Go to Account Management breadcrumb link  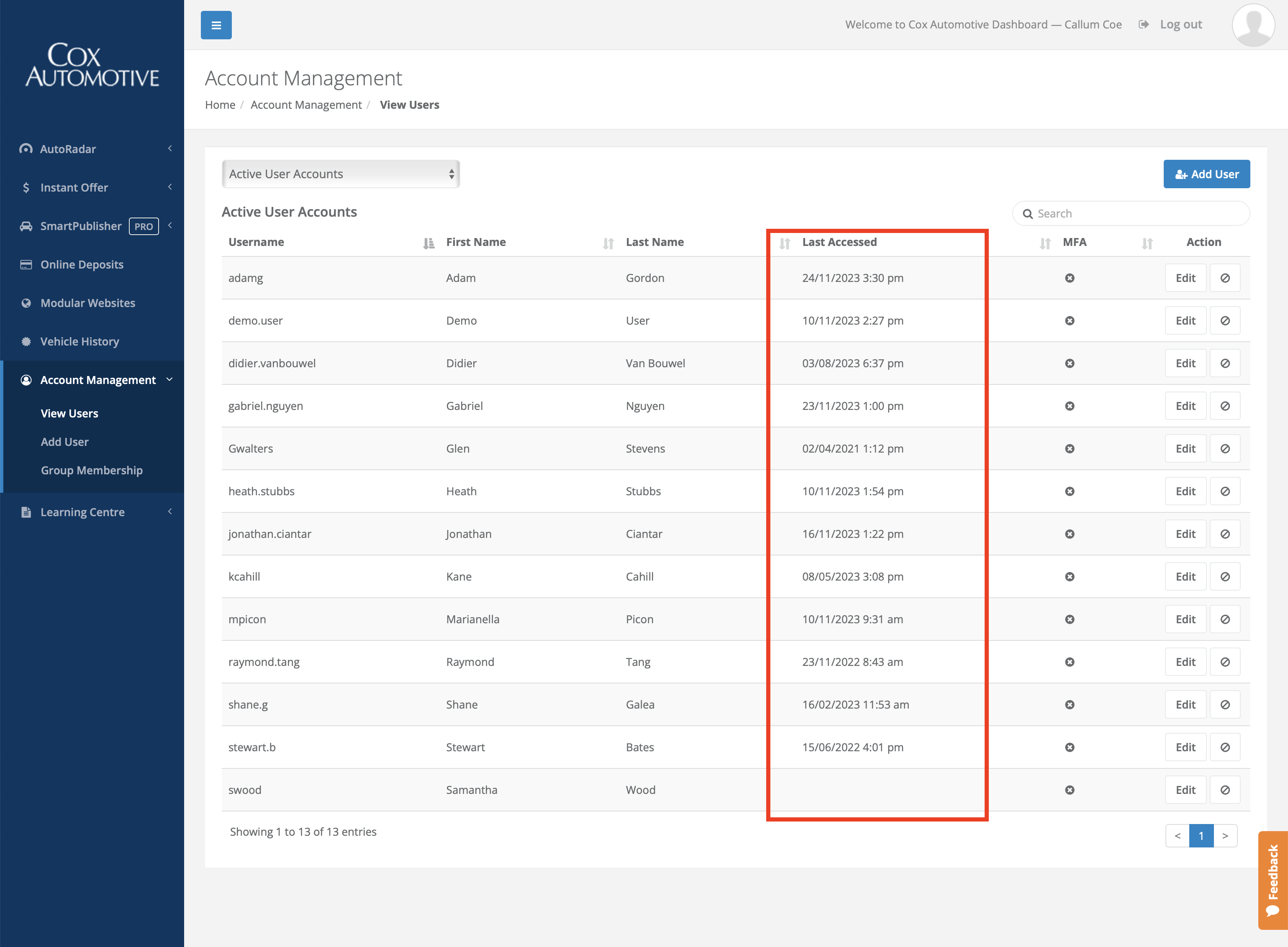(x=306, y=105)
